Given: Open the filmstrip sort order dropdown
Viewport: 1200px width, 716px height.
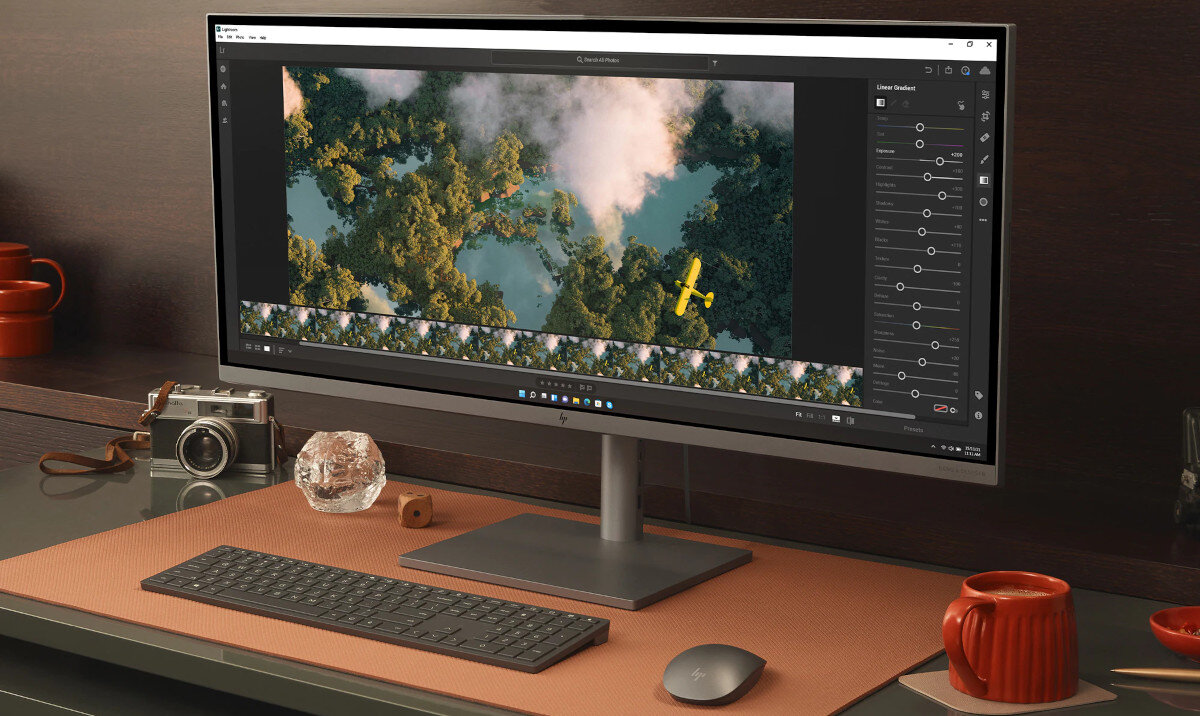Looking at the screenshot, I should coord(283,350).
